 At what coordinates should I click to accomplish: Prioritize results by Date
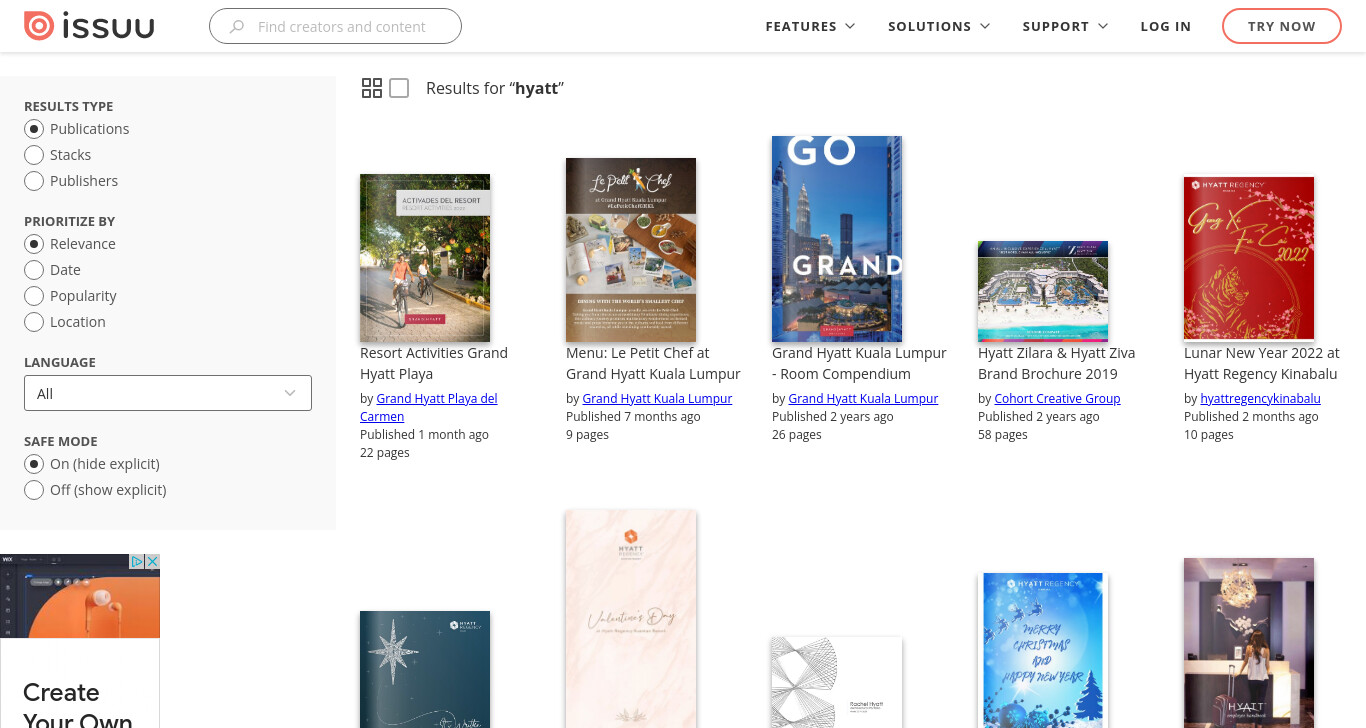click(34, 270)
